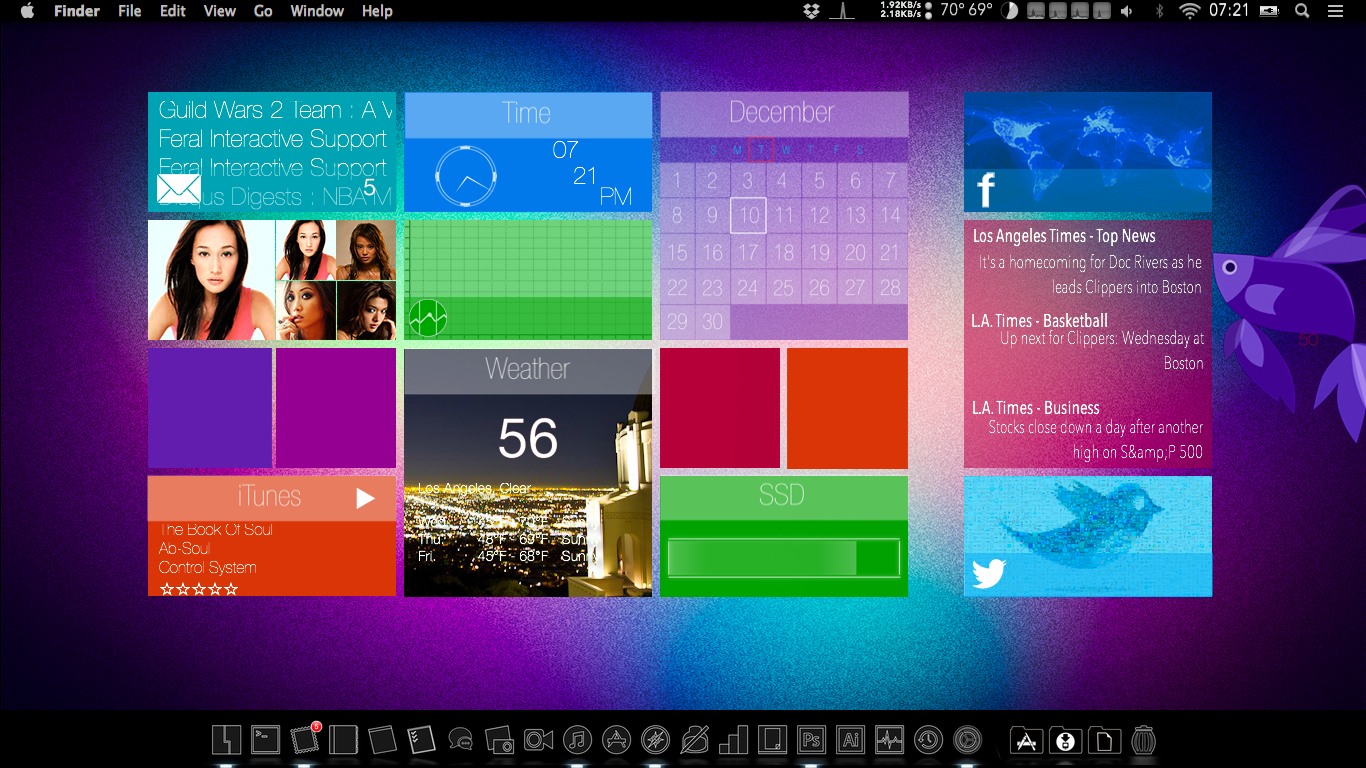The image size is (1366, 768).
Task: Open Numbers bar chart dock icon
Action: coord(733,740)
